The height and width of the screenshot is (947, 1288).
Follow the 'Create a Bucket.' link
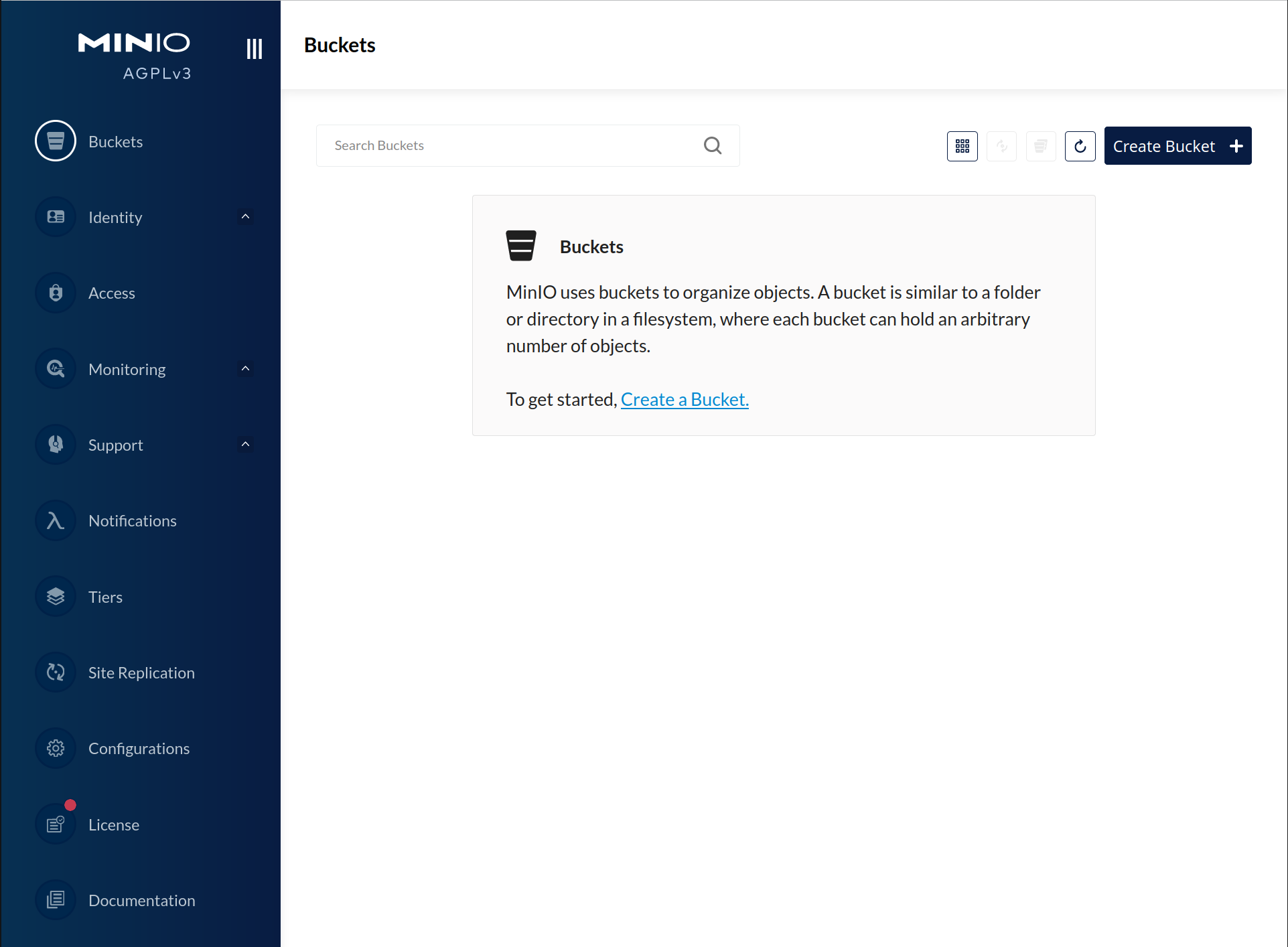pyautogui.click(x=684, y=399)
